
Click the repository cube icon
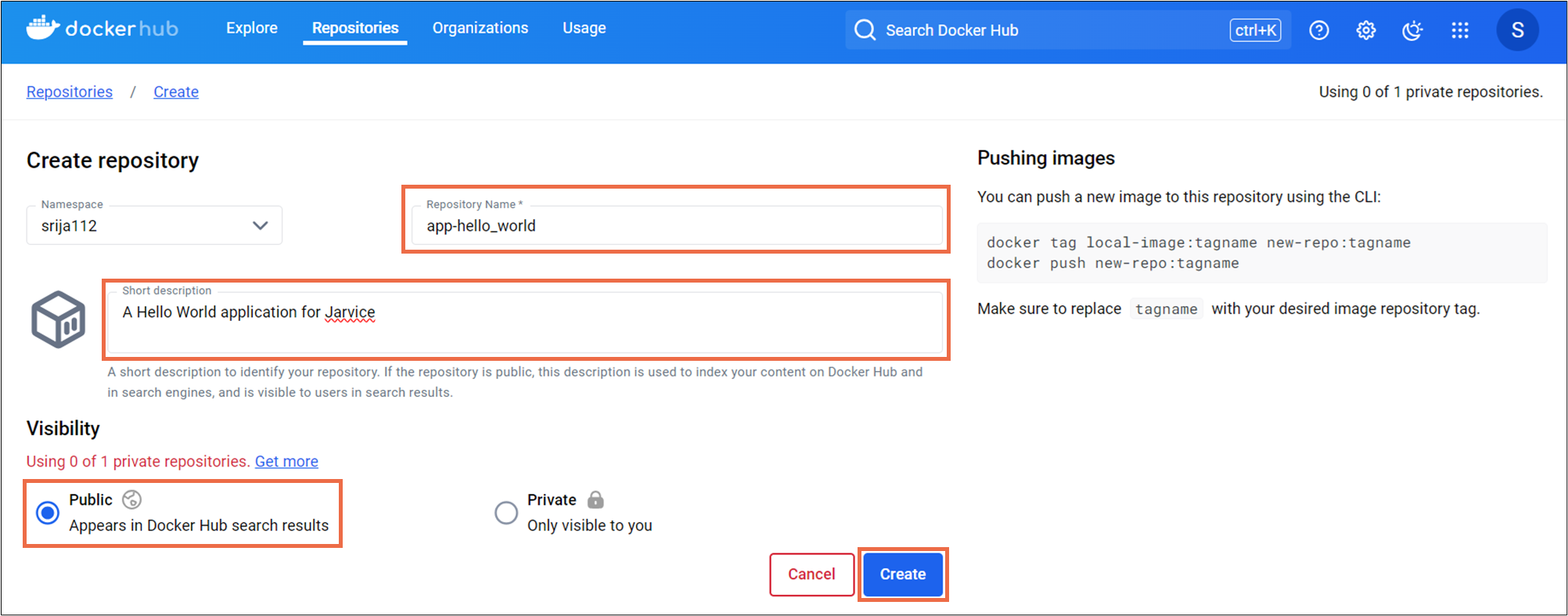point(58,319)
